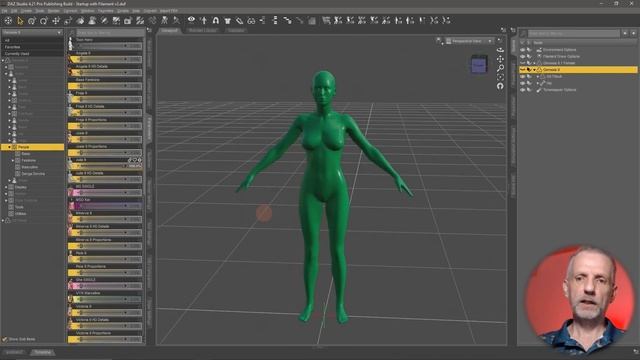Click the magnet icon in toolbar
The height and width of the screenshot is (360, 640).
point(216,20)
